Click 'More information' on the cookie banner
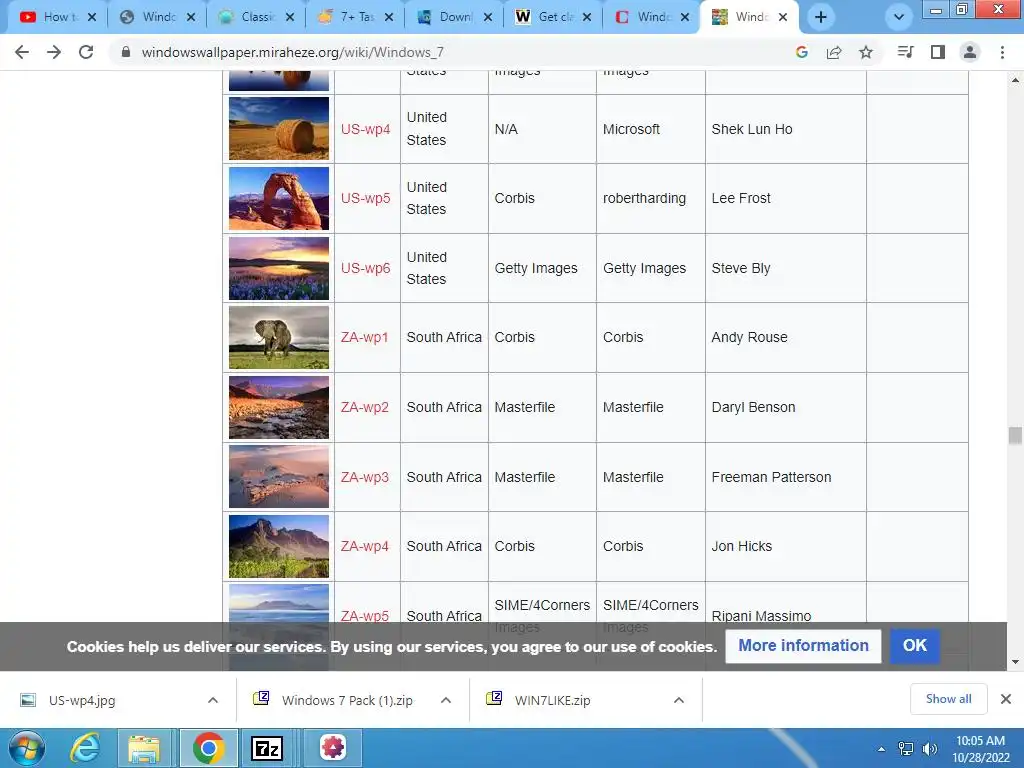1024x768 pixels. (803, 646)
